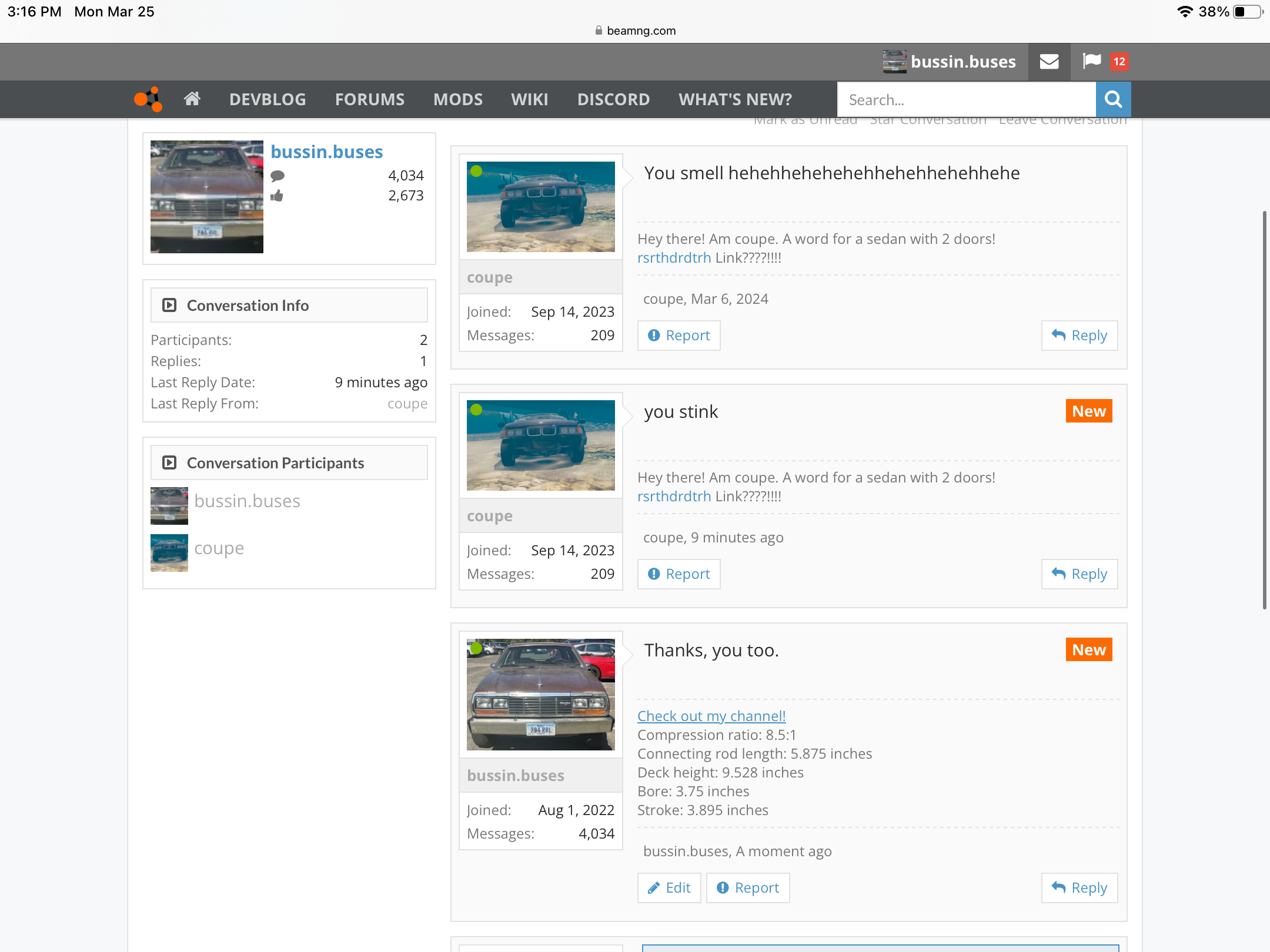The width and height of the screenshot is (1270, 952).
Task: Open the DEVBLOG menu item
Action: (268, 99)
